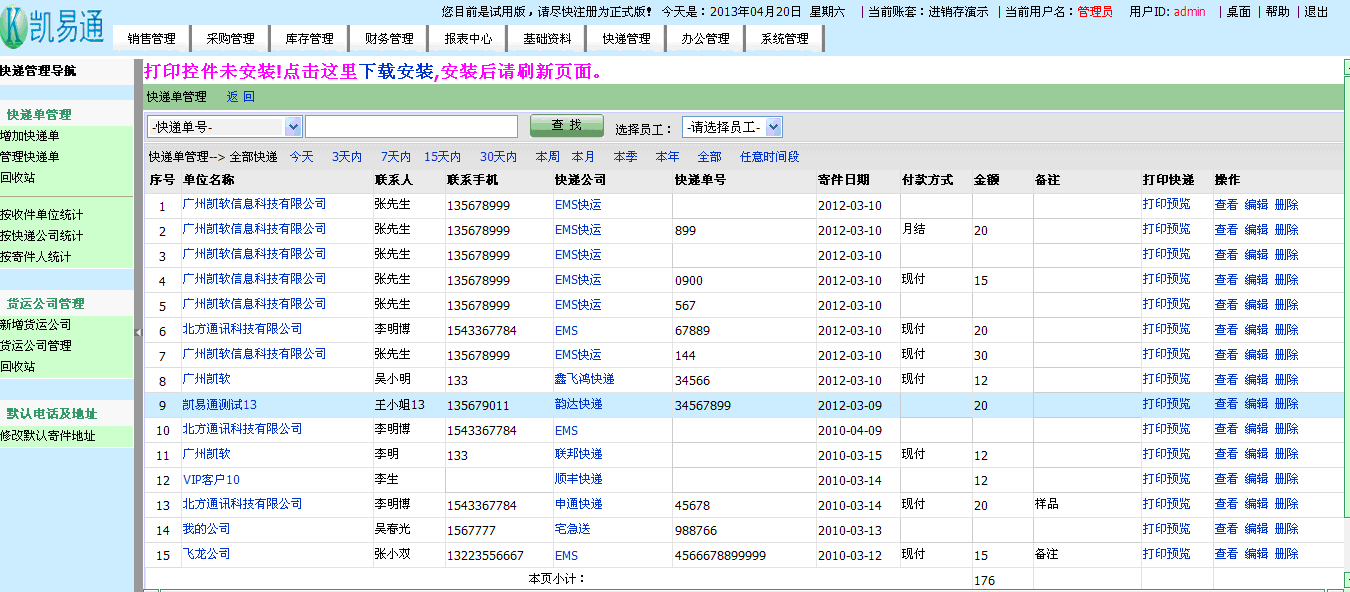The height and width of the screenshot is (592, 1350).
Task: Open 我的公司 company link
Action: coord(206,529)
